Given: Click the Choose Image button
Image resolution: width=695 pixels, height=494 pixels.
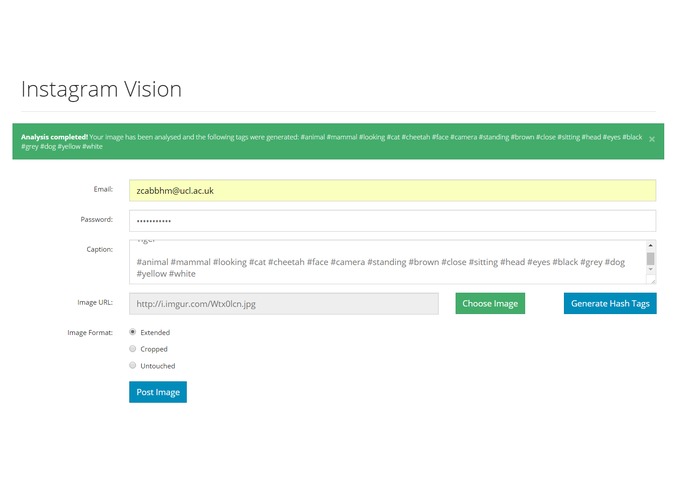Looking at the screenshot, I should [x=490, y=303].
